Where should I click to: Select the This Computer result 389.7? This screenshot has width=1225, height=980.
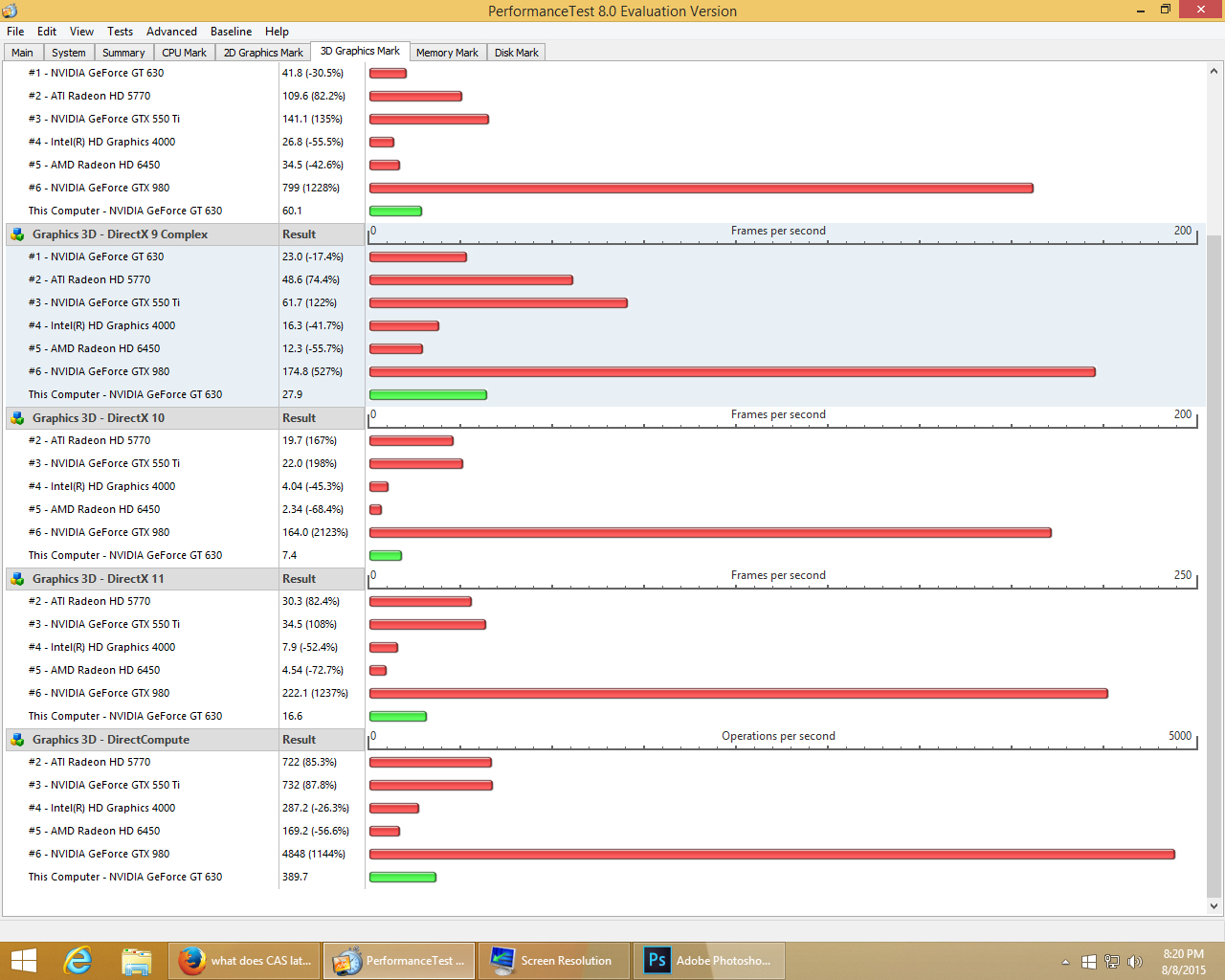click(296, 877)
